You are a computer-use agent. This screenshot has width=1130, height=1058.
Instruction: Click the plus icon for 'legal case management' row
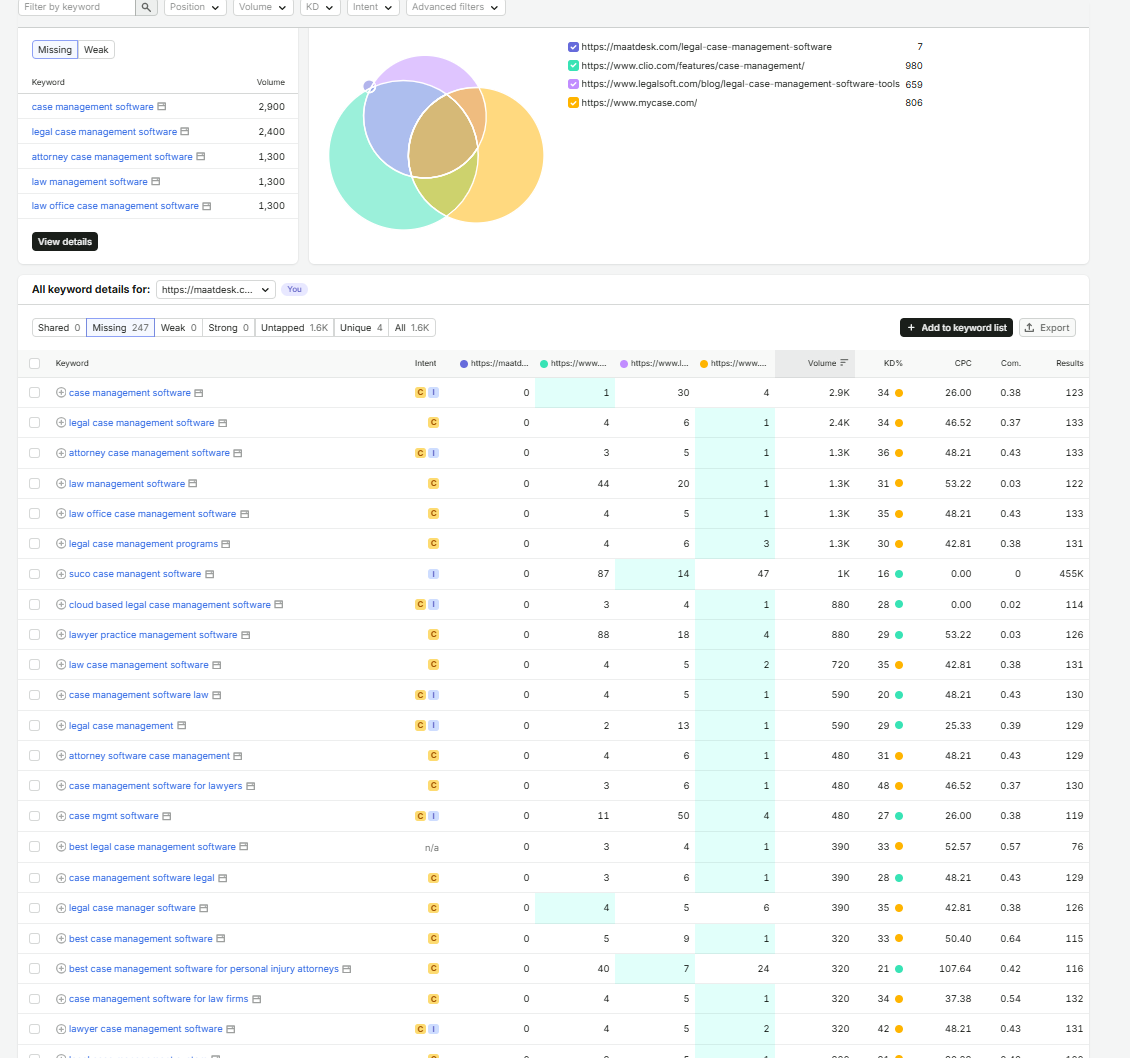point(61,726)
